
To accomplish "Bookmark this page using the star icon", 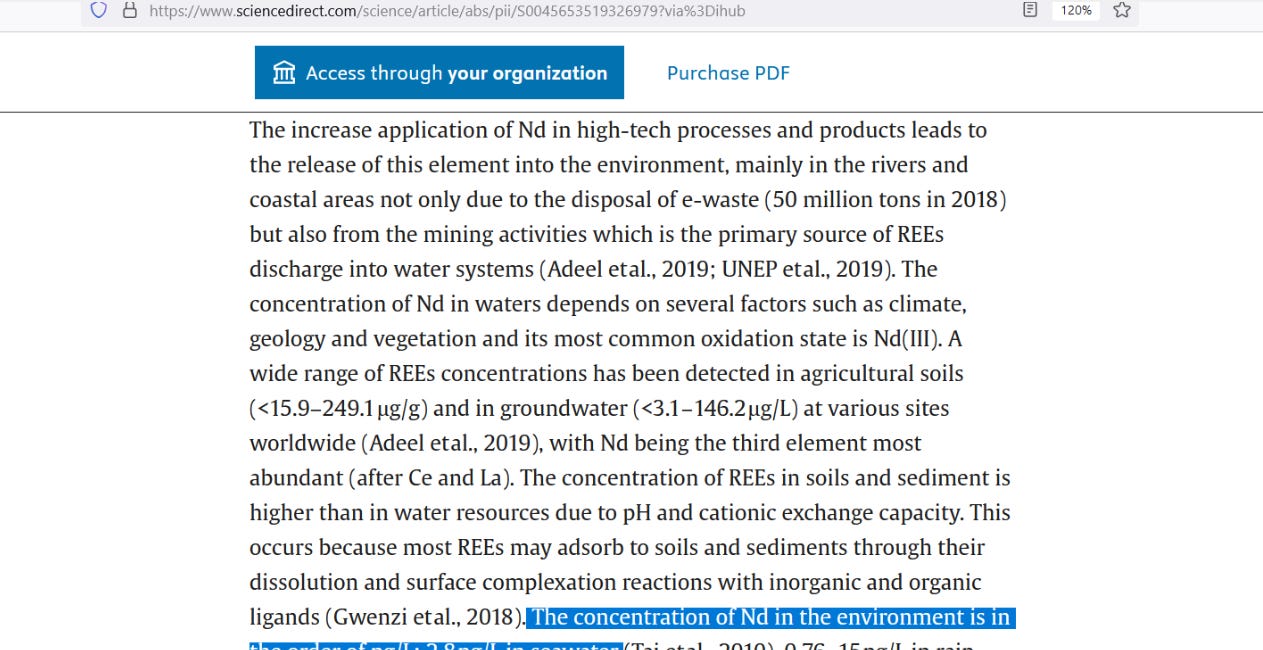I will coord(1120,11).
